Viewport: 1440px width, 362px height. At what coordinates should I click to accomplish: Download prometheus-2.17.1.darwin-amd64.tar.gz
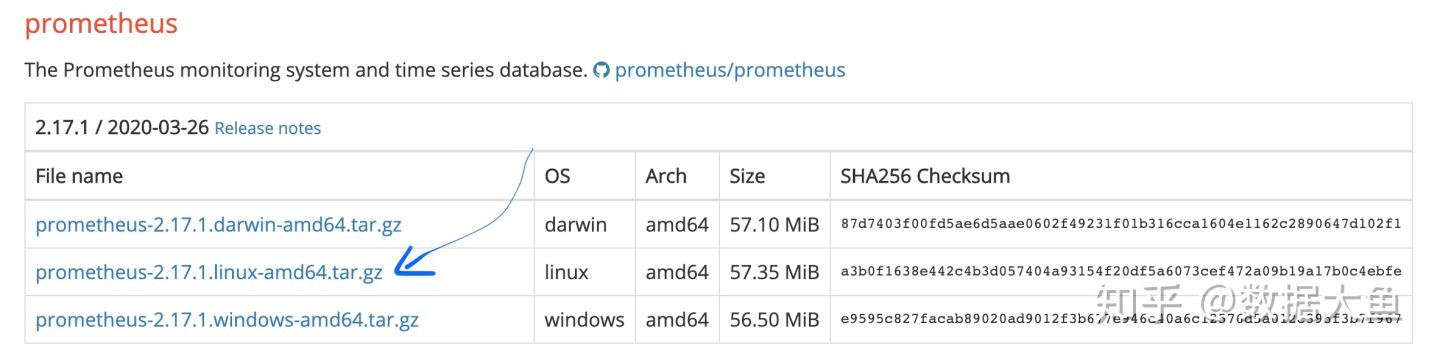click(218, 224)
